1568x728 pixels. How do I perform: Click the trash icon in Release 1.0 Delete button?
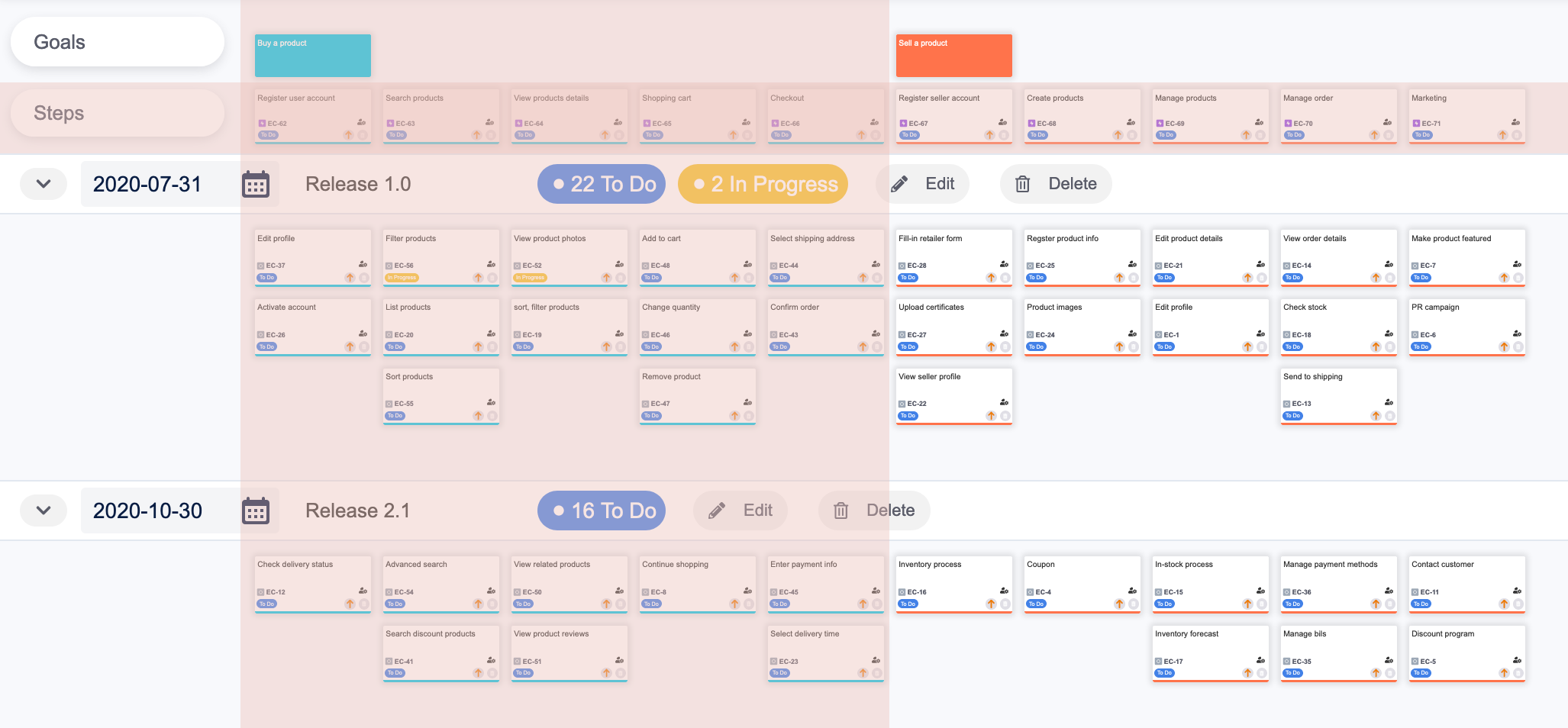pos(1023,183)
